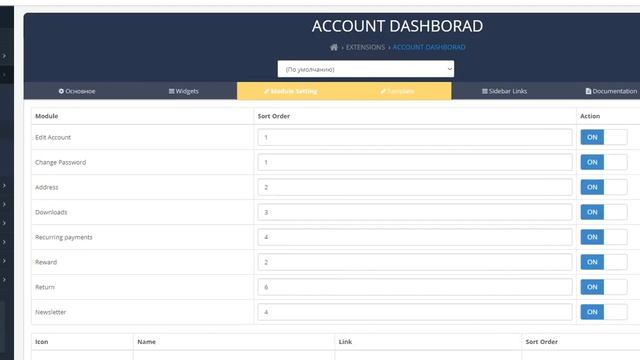Select the Address sort order input
The image size is (640, 360).
coord(415,187)
